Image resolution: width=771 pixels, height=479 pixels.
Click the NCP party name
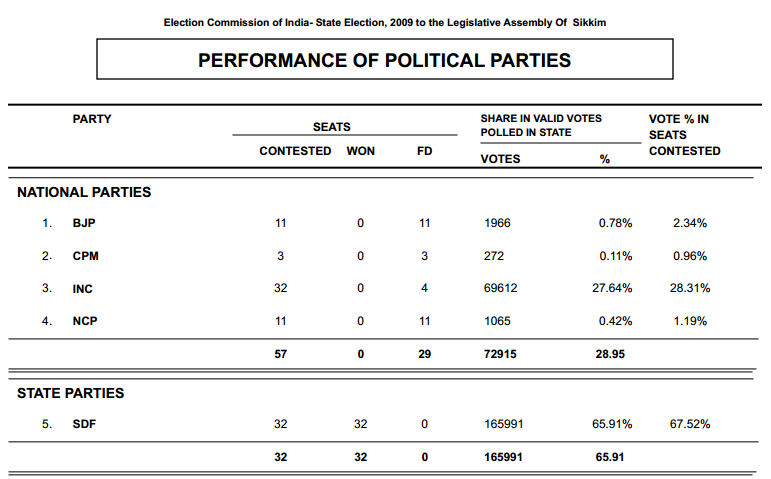pyautogui.click(x=86, y=321)
